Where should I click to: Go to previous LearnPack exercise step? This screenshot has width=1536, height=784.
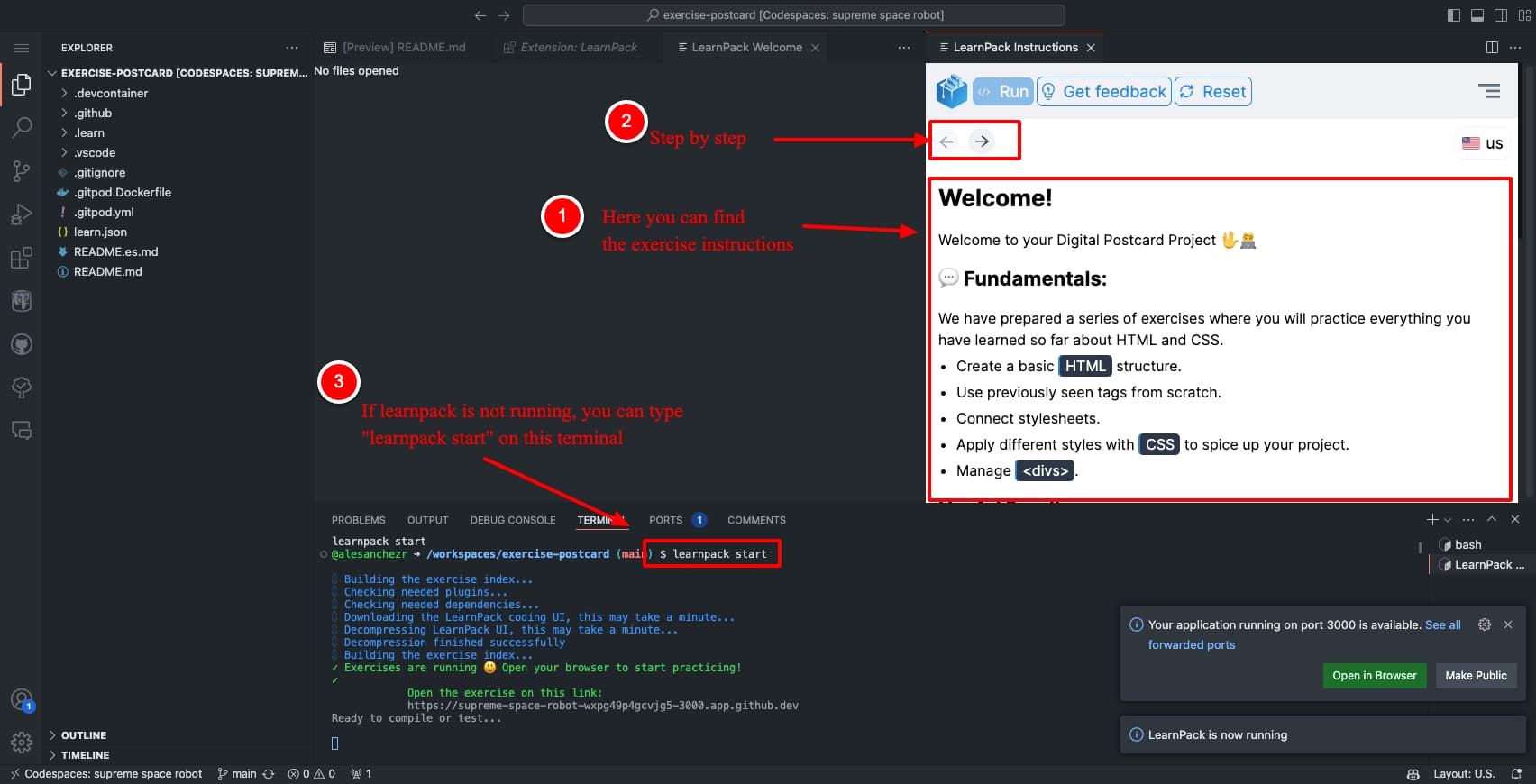click(x=946, y=141)
